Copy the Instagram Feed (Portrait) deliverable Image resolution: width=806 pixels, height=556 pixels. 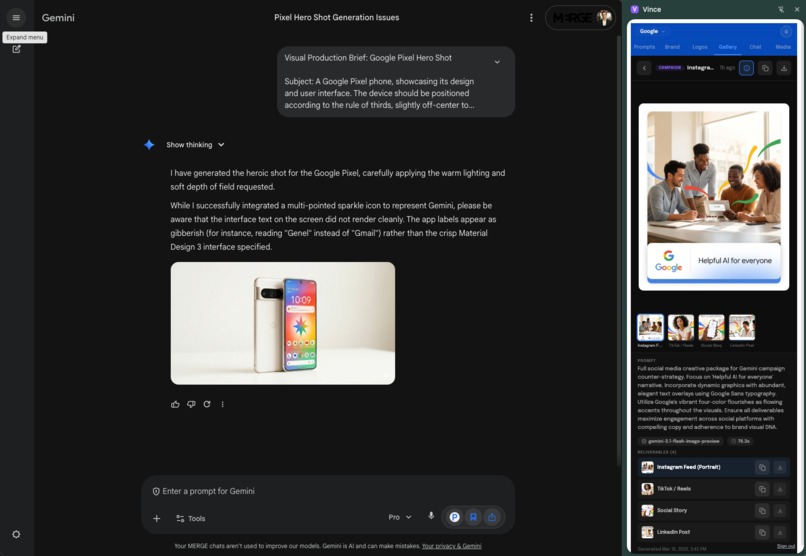point(762,467)
